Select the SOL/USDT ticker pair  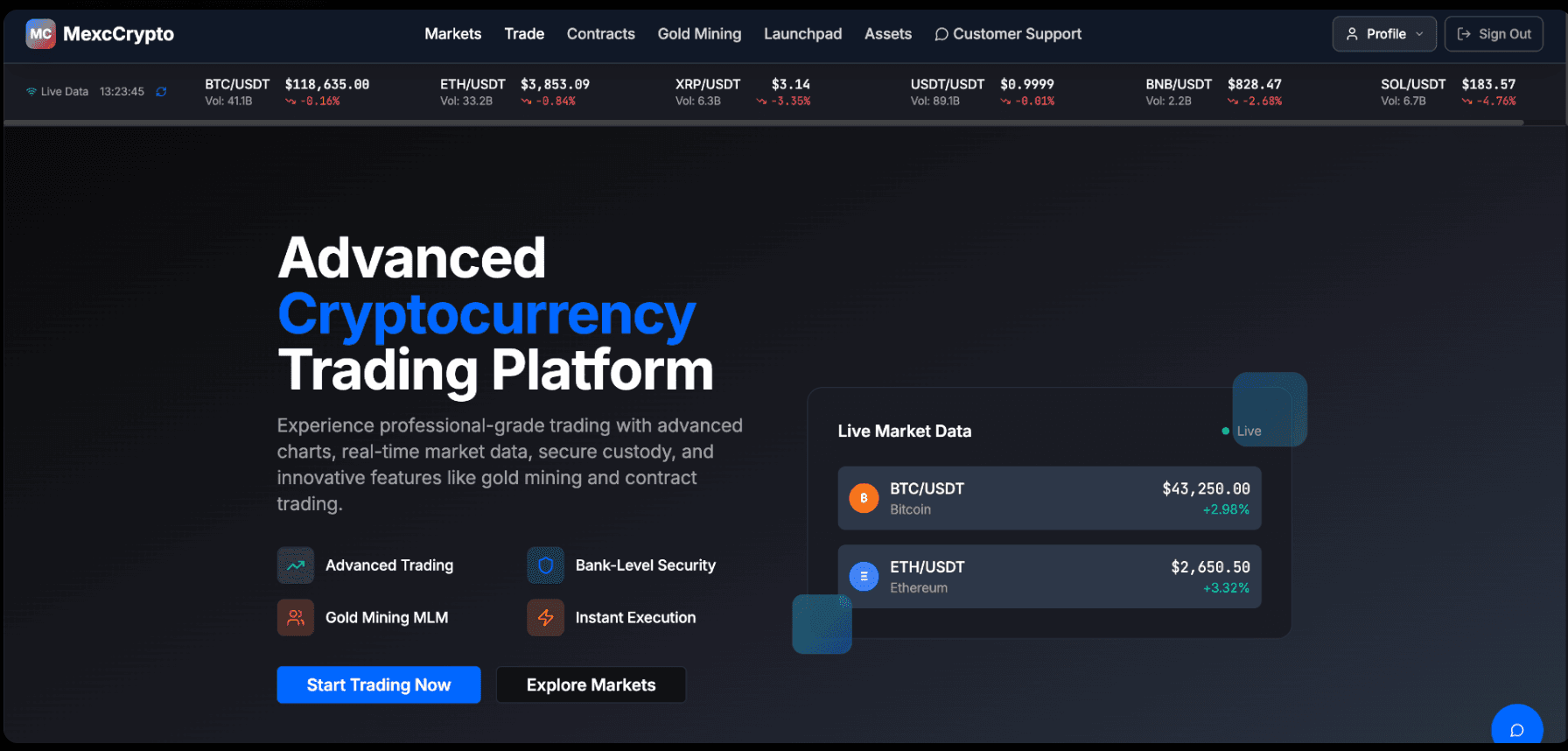coord(1413,84)
